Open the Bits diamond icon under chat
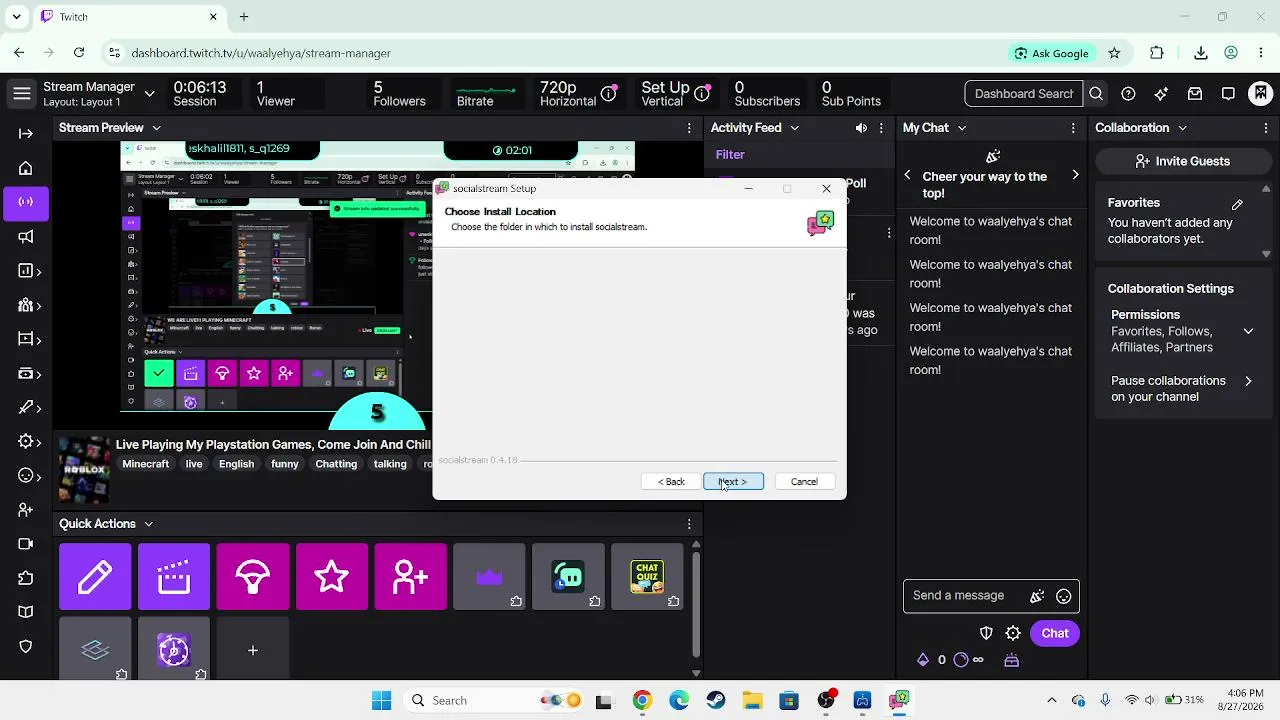This screenshot has width=1280, height=720. [x=923, y=660]
